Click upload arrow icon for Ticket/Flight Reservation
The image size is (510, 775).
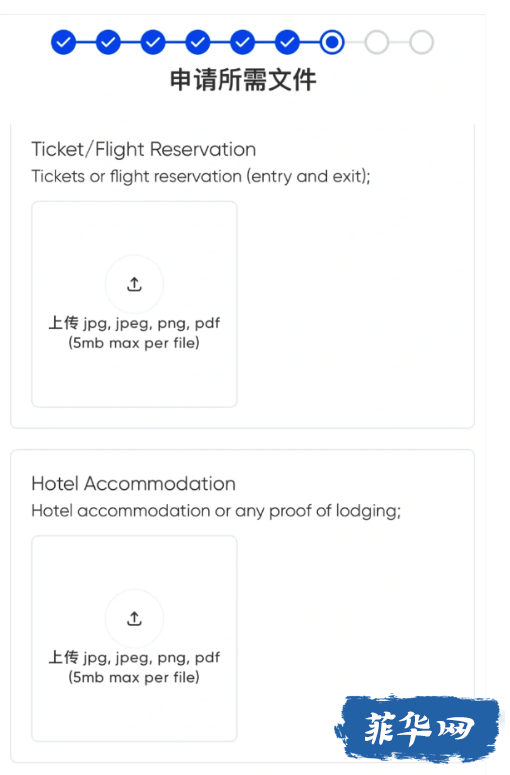coord(134,284)
